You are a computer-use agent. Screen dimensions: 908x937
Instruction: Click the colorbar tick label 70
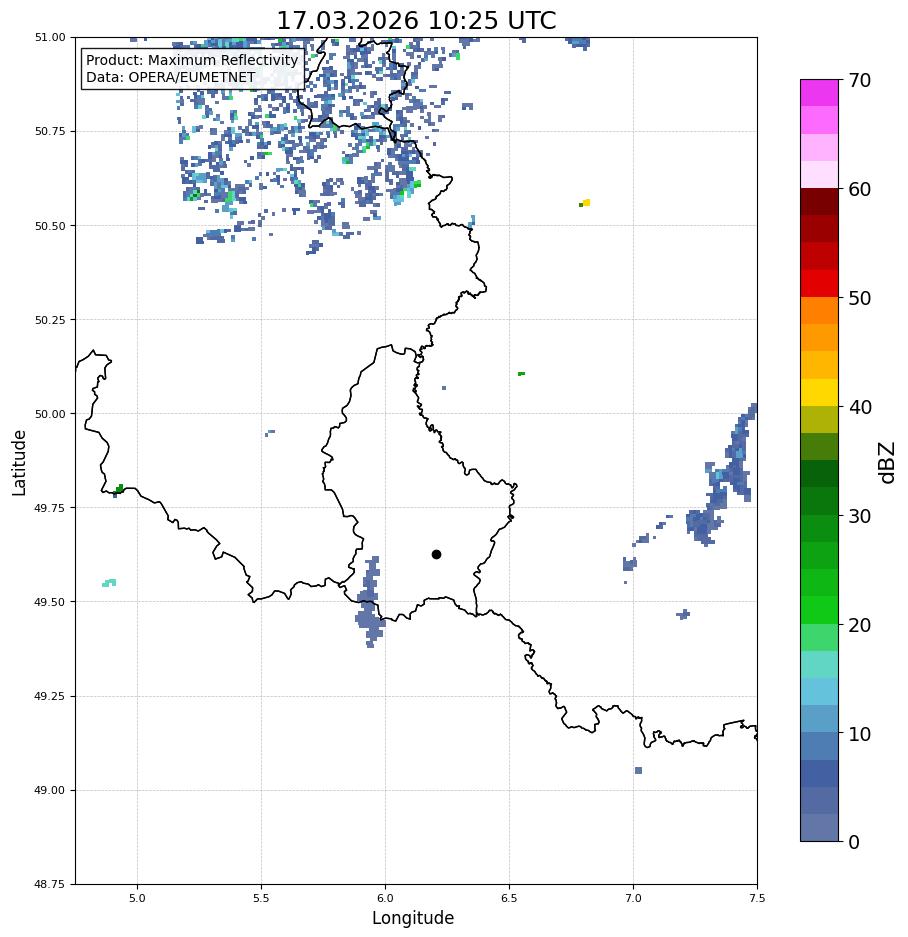pos(860,80)
